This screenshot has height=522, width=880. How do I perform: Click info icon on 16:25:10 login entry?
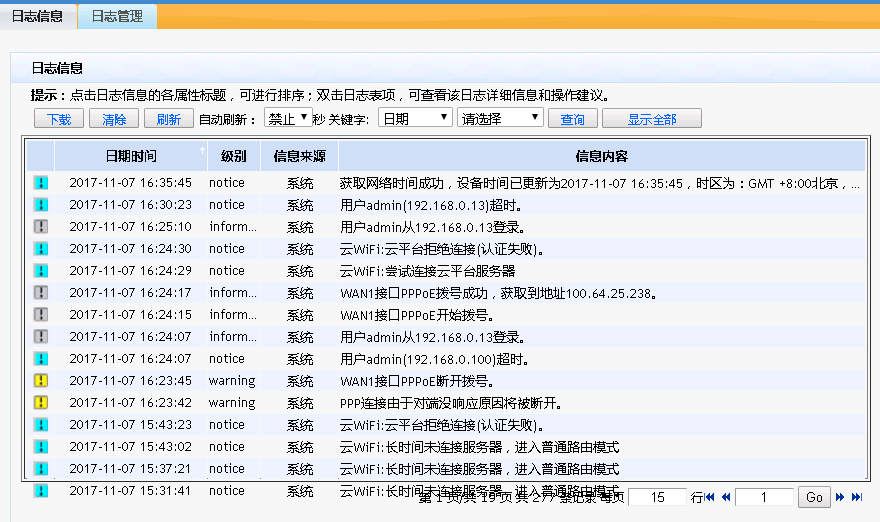click(41, 227)
